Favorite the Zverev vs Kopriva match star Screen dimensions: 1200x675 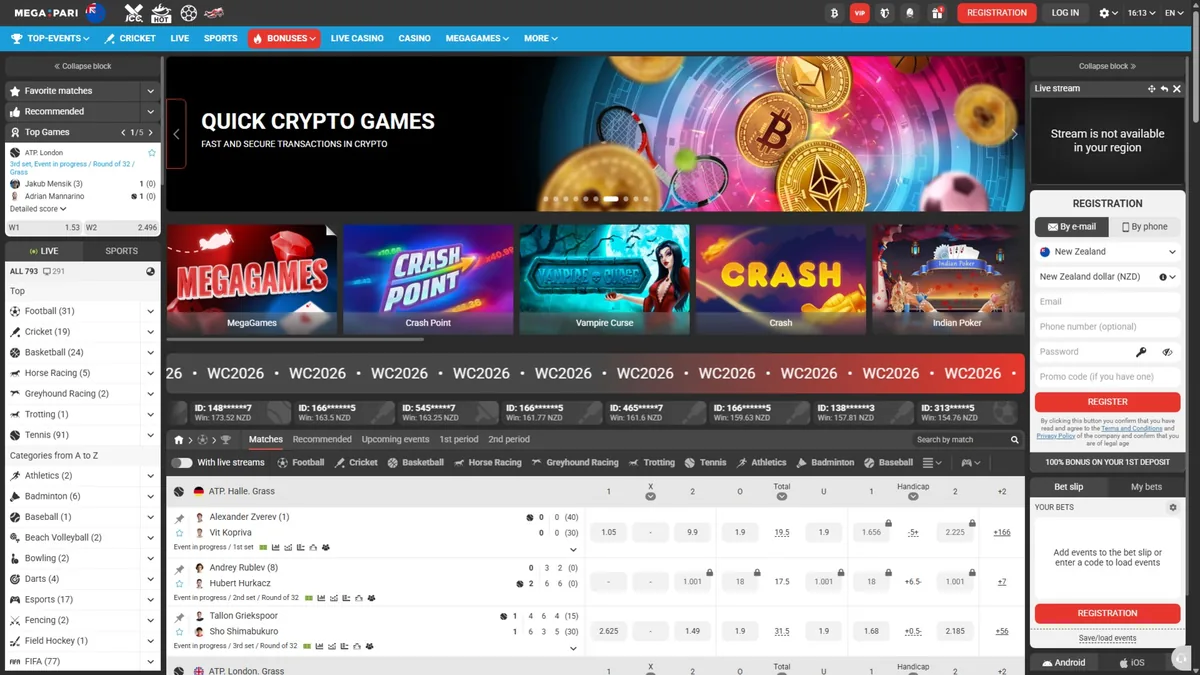179,533
